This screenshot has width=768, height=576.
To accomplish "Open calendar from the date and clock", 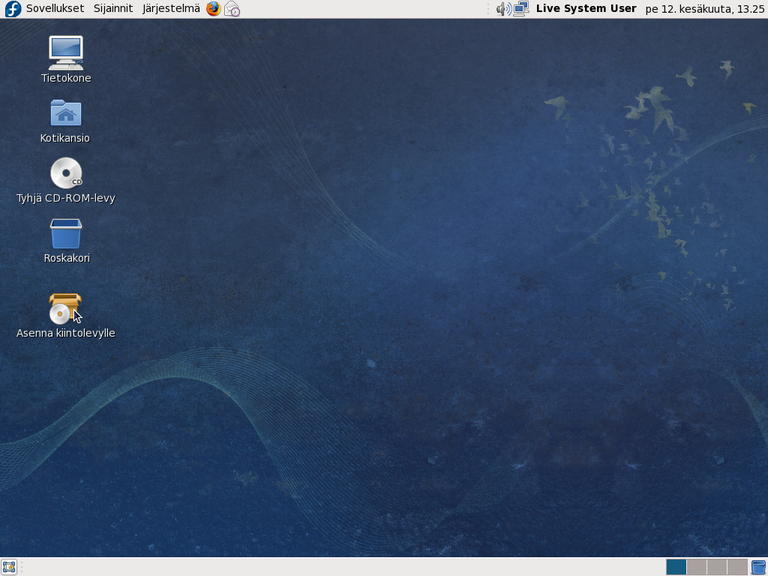I will pos(703,9).
